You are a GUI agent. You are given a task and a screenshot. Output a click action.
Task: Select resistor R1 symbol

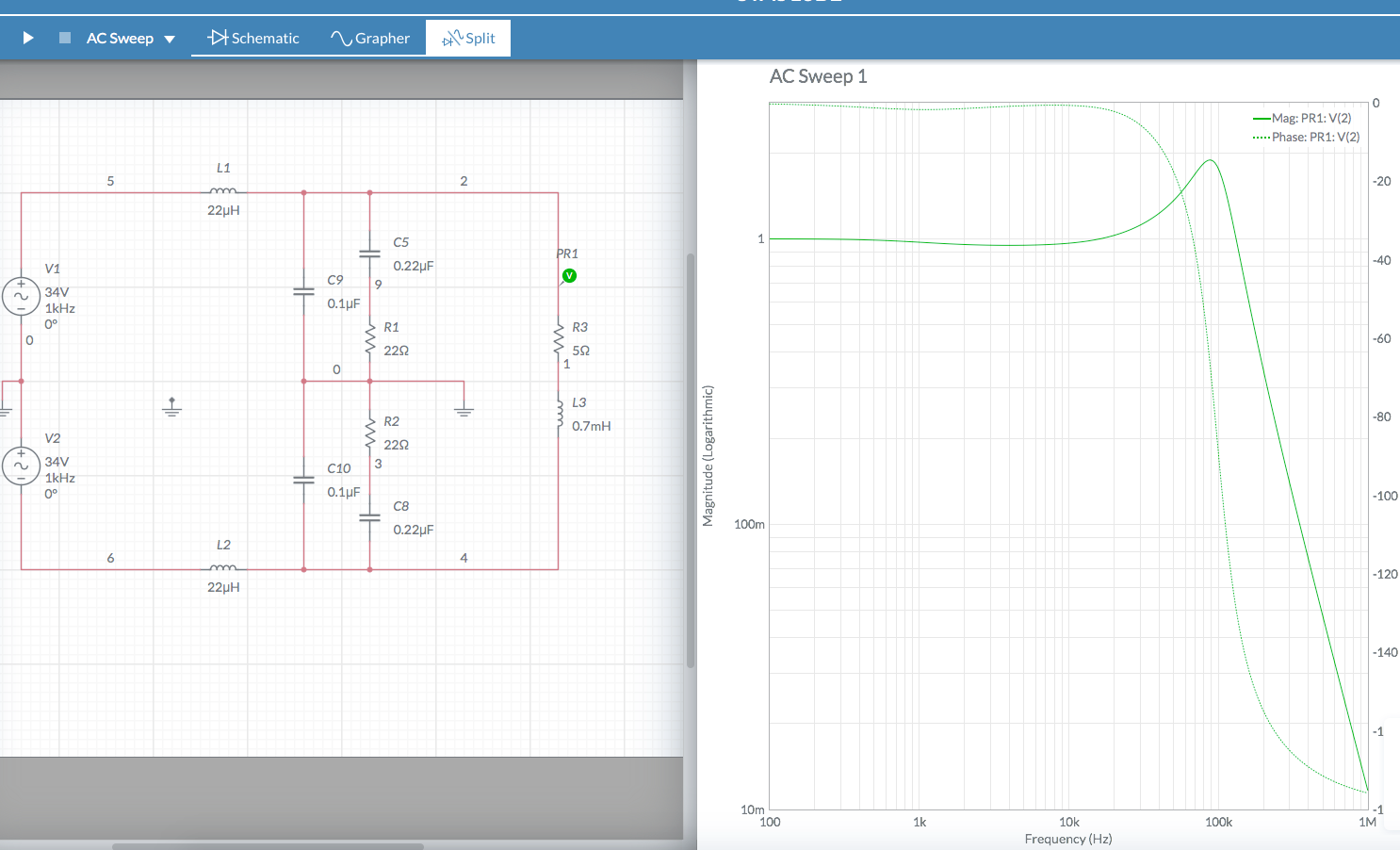click(370, 337)
